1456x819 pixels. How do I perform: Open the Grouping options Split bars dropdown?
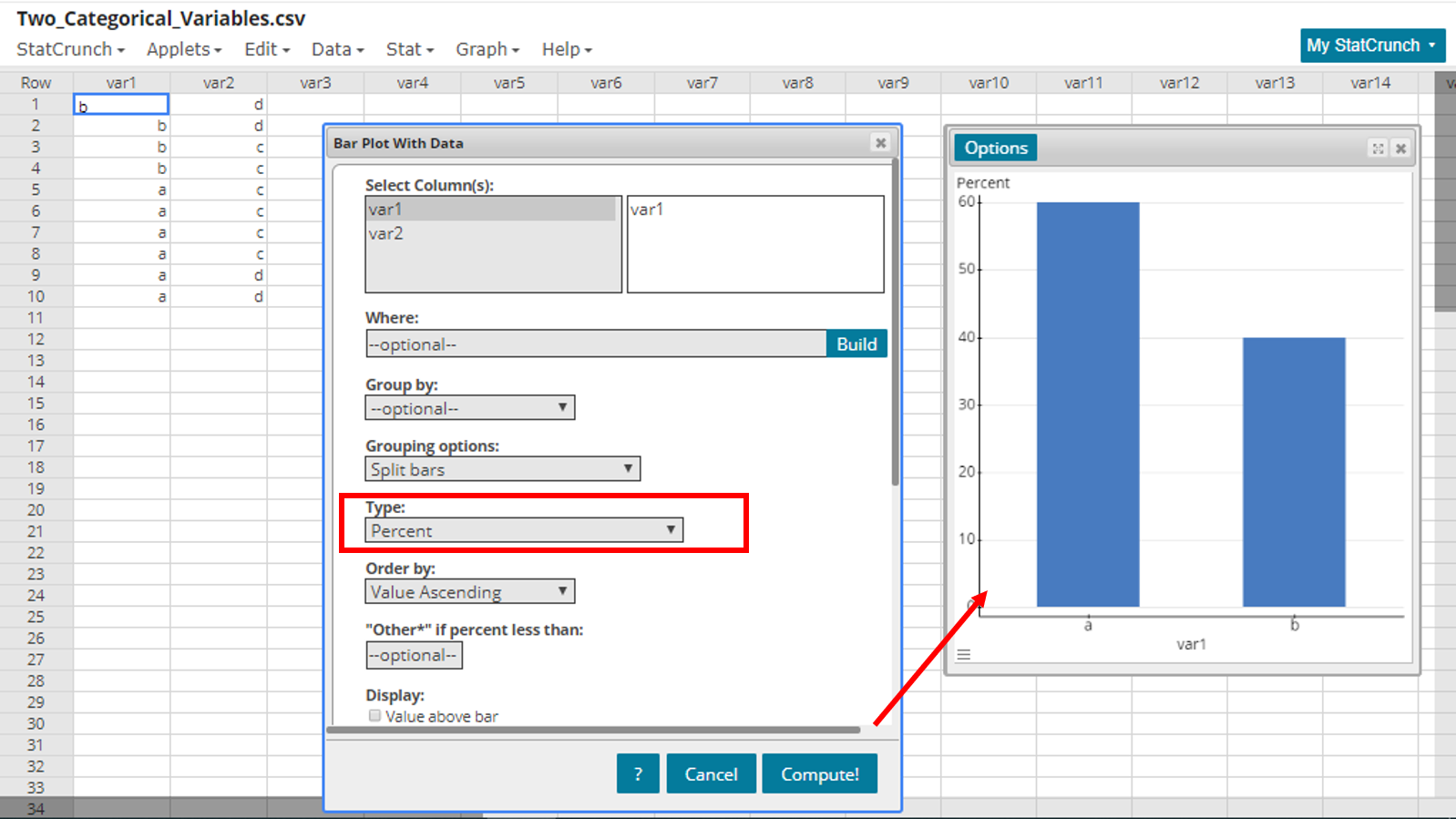pyautogui.click(x=502, y=469)
